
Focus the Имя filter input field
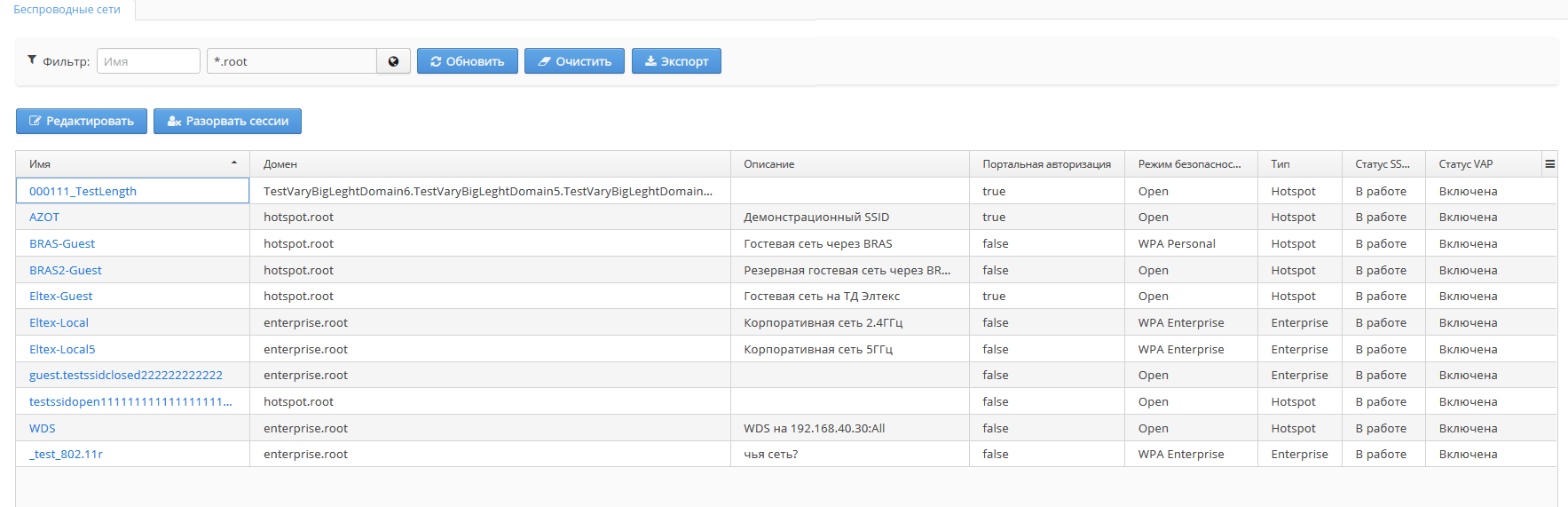pyautogui.click(x=148, y=61)
